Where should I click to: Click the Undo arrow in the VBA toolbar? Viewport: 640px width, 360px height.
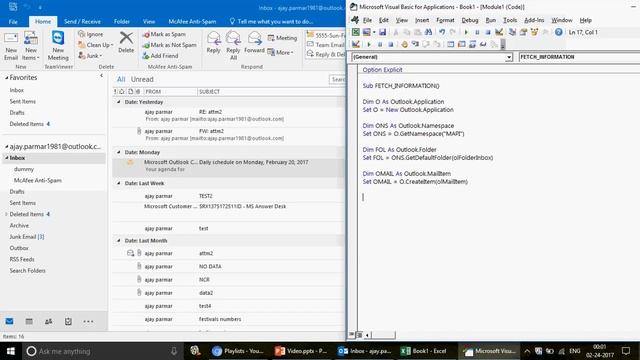pos(442,32)
